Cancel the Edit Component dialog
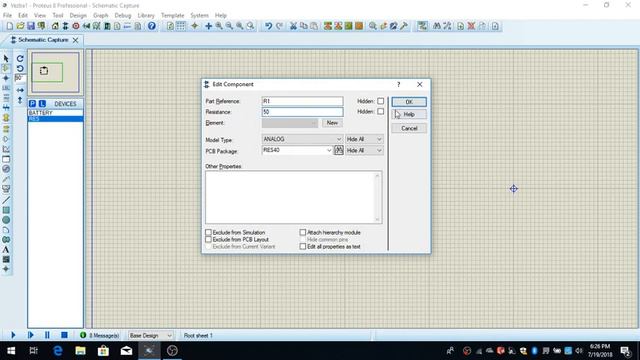Viewport: 640px width, 360px height. tap(409, 128)
